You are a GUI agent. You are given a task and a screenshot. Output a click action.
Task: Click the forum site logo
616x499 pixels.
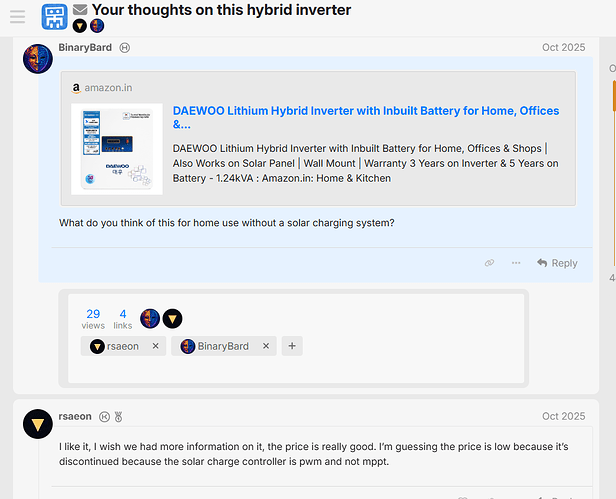pyautogui.click(x=55, y=17)
